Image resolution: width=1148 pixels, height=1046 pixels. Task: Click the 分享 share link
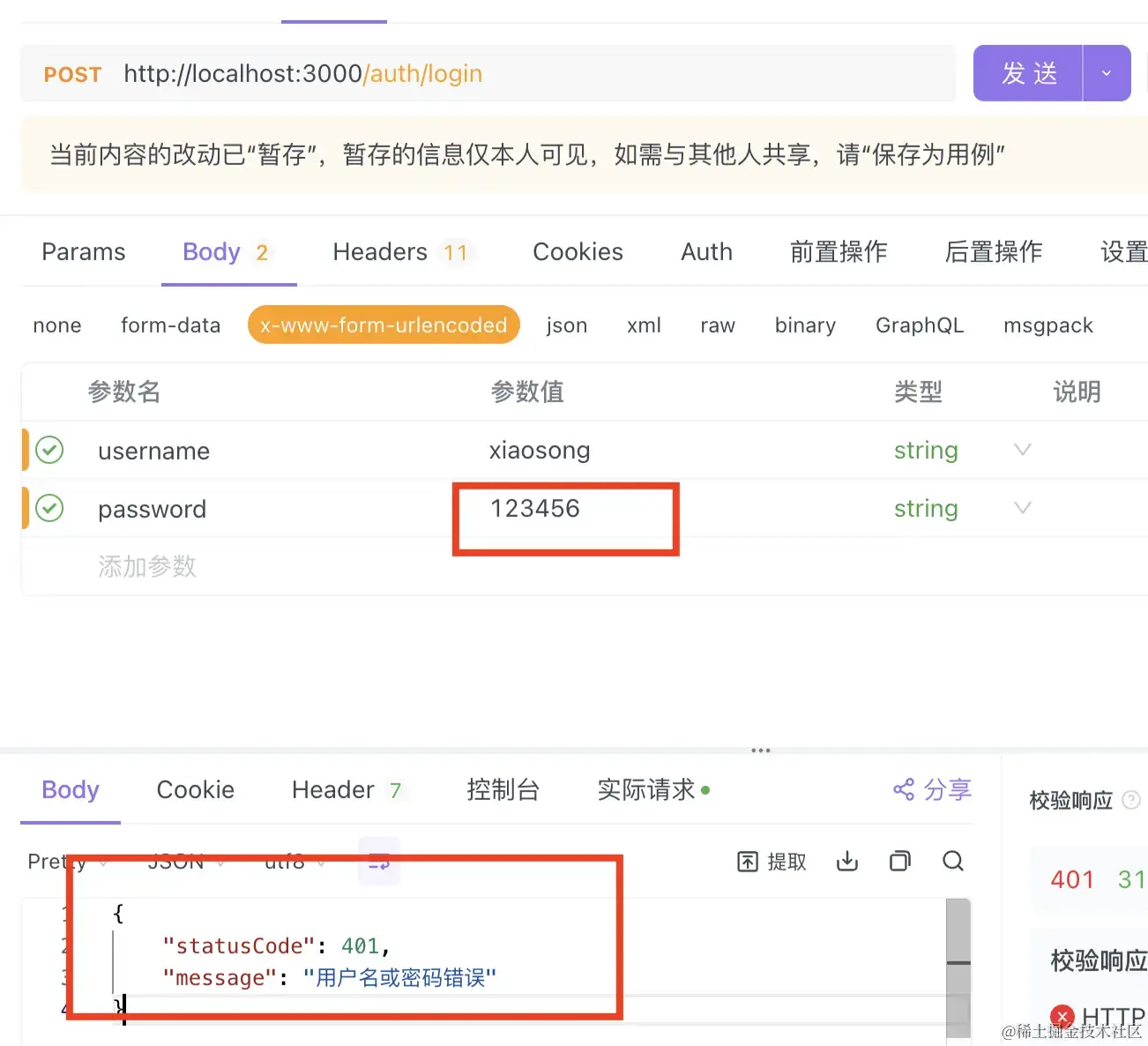point(947,789)
